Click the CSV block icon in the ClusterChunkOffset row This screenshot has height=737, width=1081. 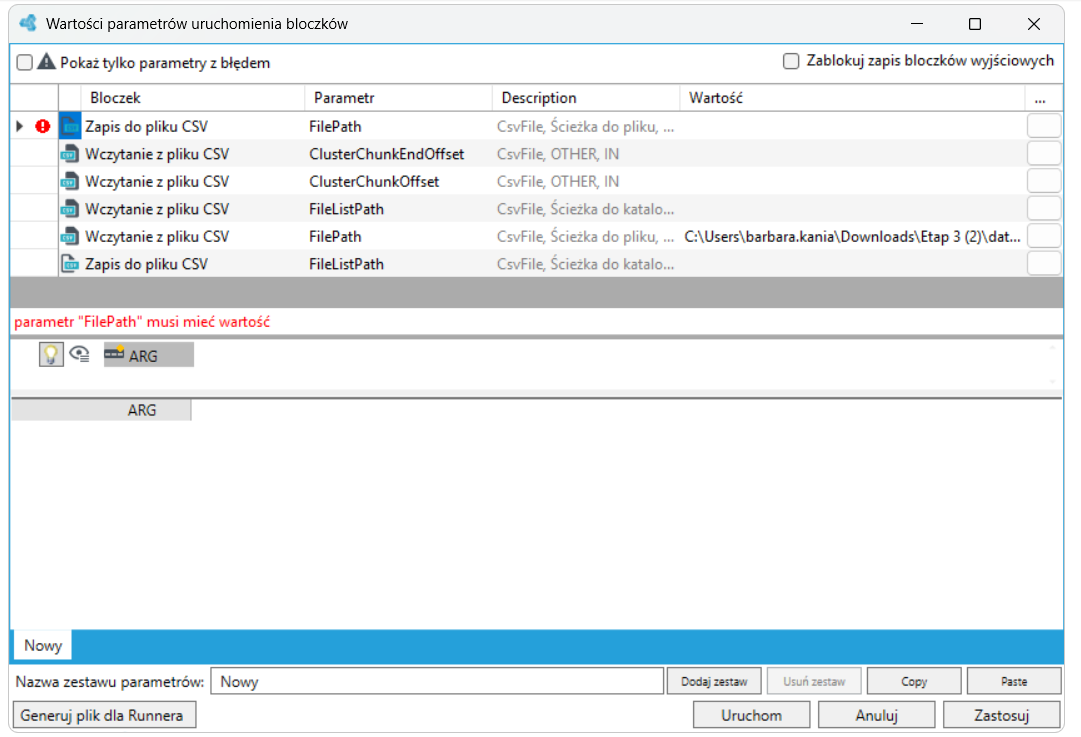(70, 181)
